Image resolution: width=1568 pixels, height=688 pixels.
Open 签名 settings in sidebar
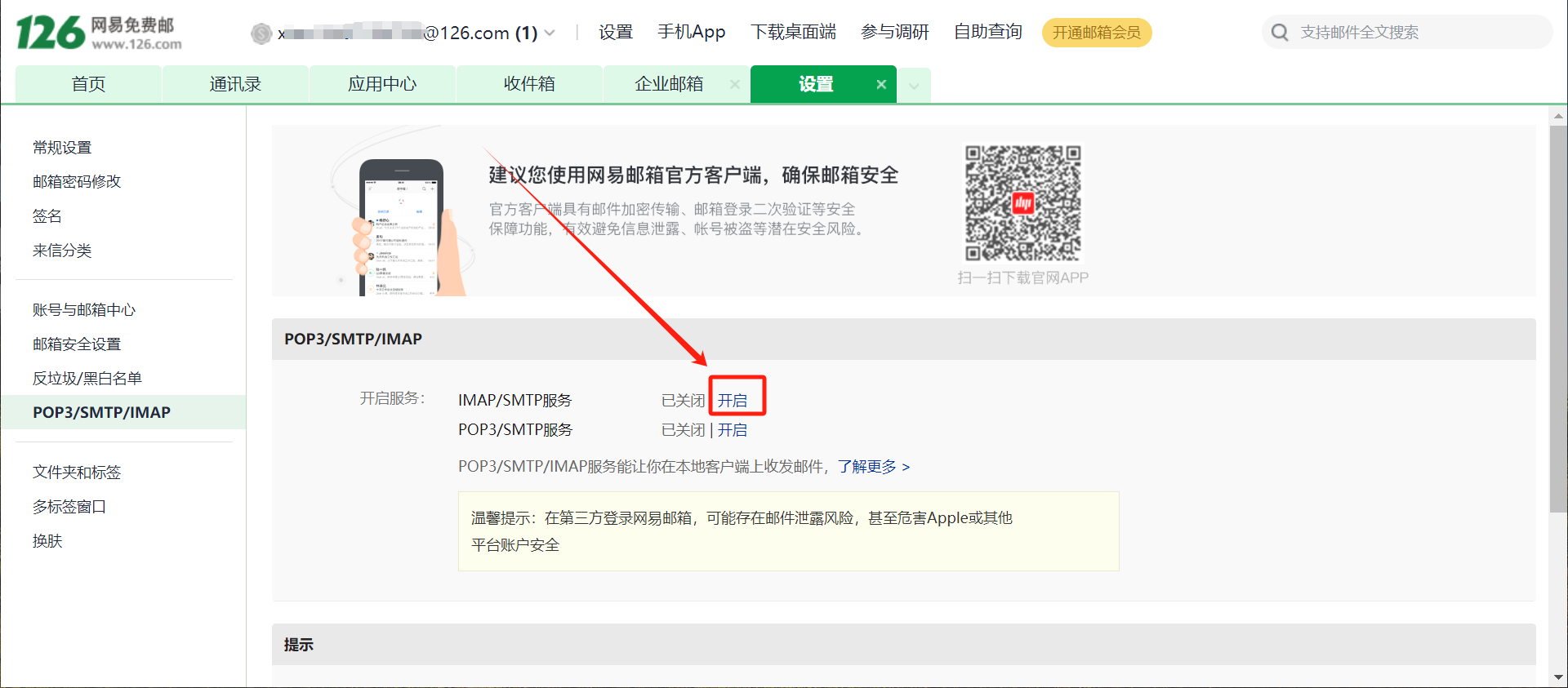click(47, 216)
